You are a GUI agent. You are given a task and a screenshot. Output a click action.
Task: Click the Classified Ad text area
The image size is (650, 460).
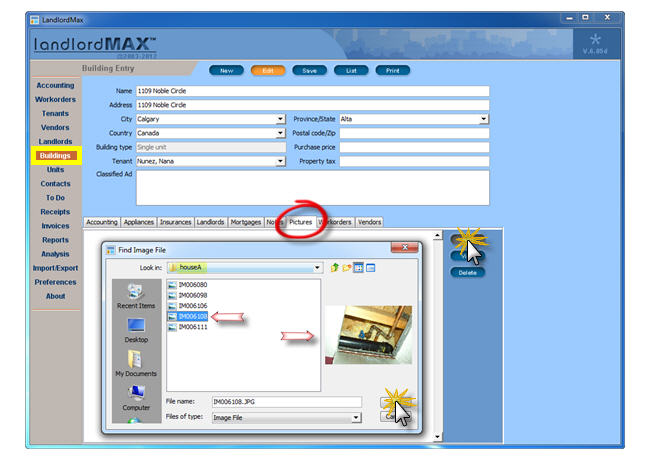click(x=313, y=188)
